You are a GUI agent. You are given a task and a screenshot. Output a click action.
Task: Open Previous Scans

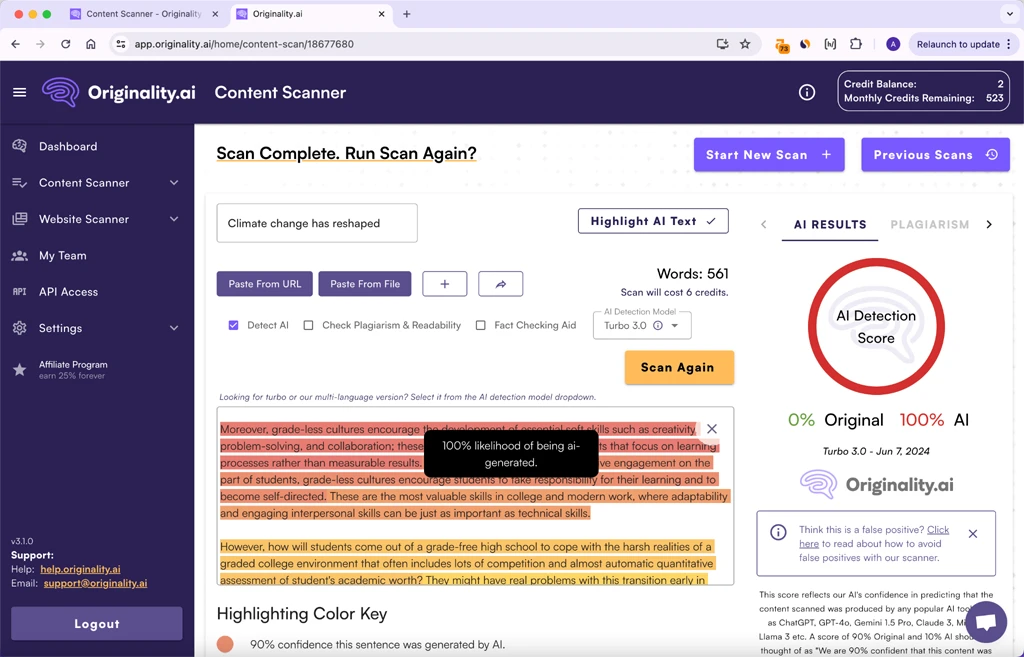tap(935, 155)
